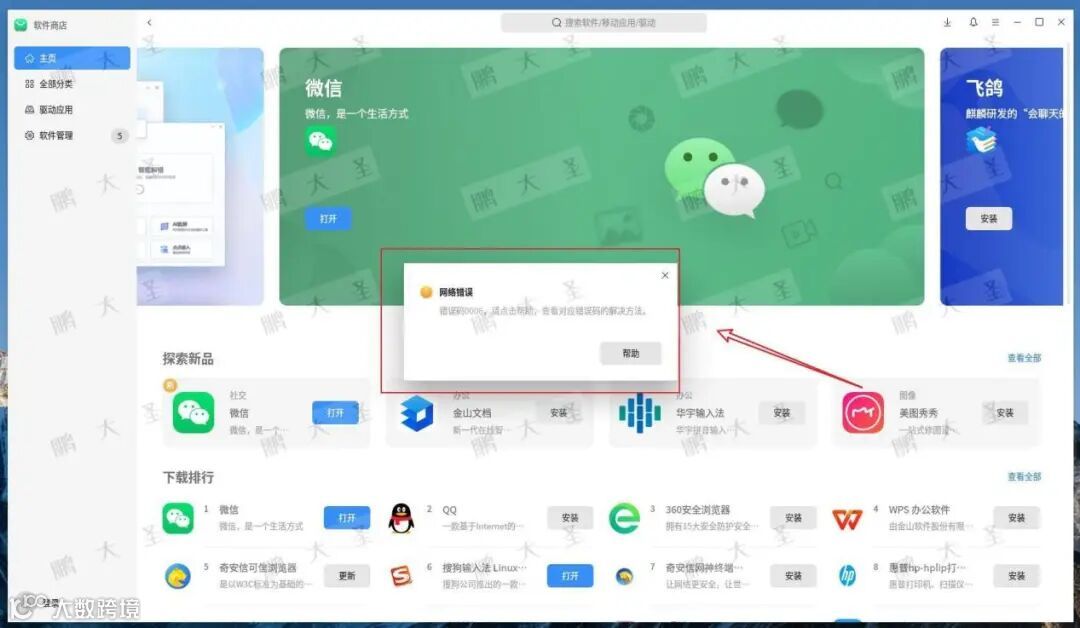Click the 美图秀秀 app name
This screenshot has width=1080, height=628.
918,413
